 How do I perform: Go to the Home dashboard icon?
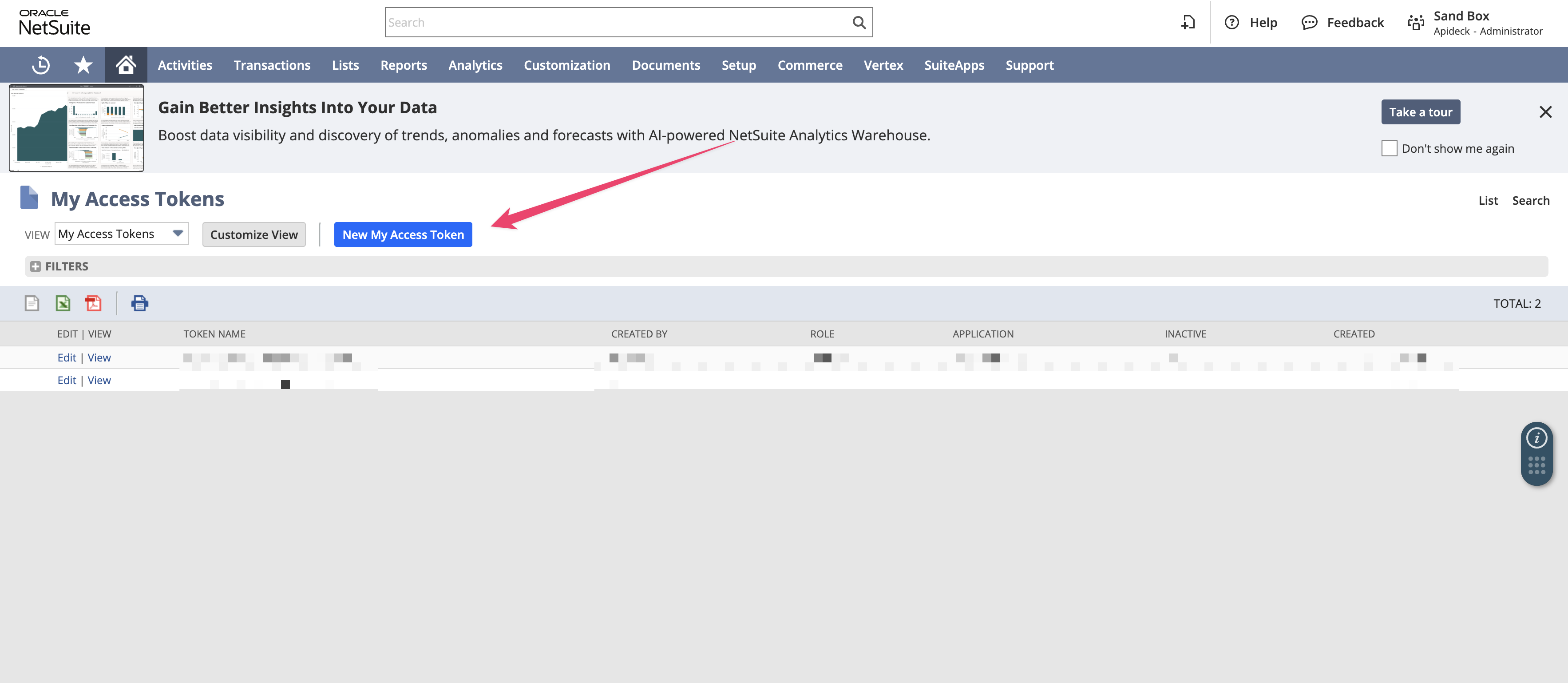tap(126, 64)
